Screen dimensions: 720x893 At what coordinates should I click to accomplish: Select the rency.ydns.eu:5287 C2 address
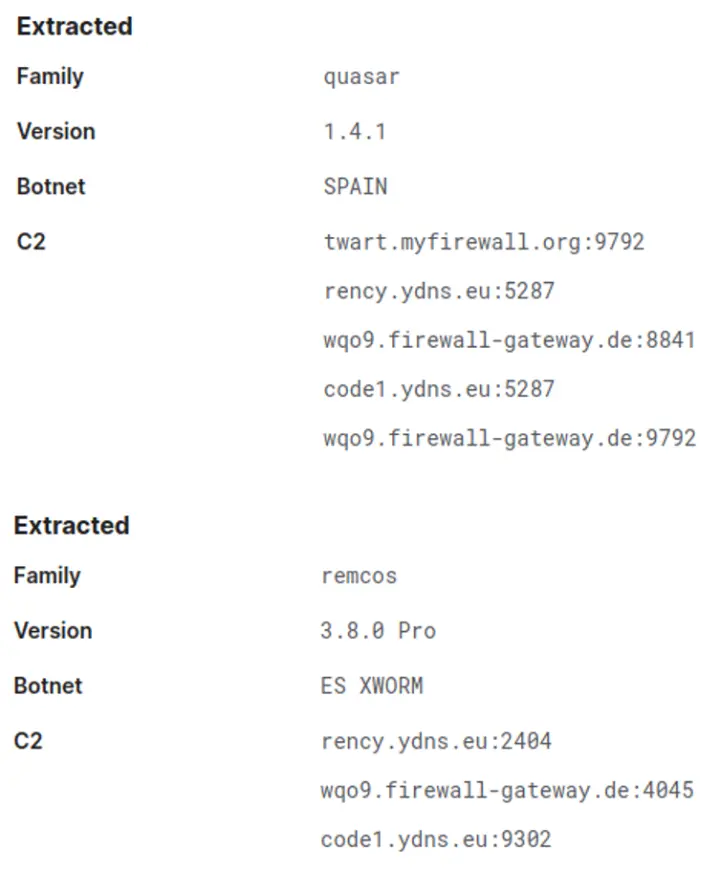[439, 291]
